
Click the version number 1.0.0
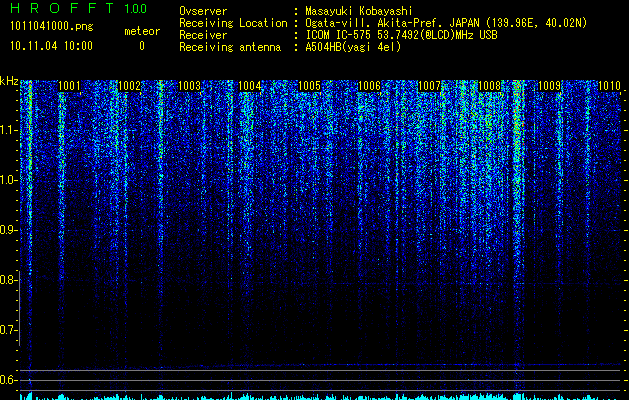(x=135, y=8)
